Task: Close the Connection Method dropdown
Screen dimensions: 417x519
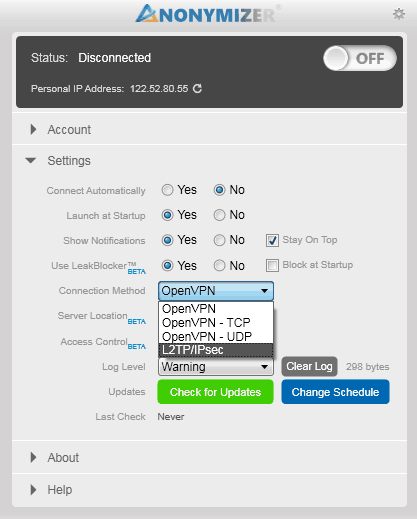Action: (x=216, y=291)
